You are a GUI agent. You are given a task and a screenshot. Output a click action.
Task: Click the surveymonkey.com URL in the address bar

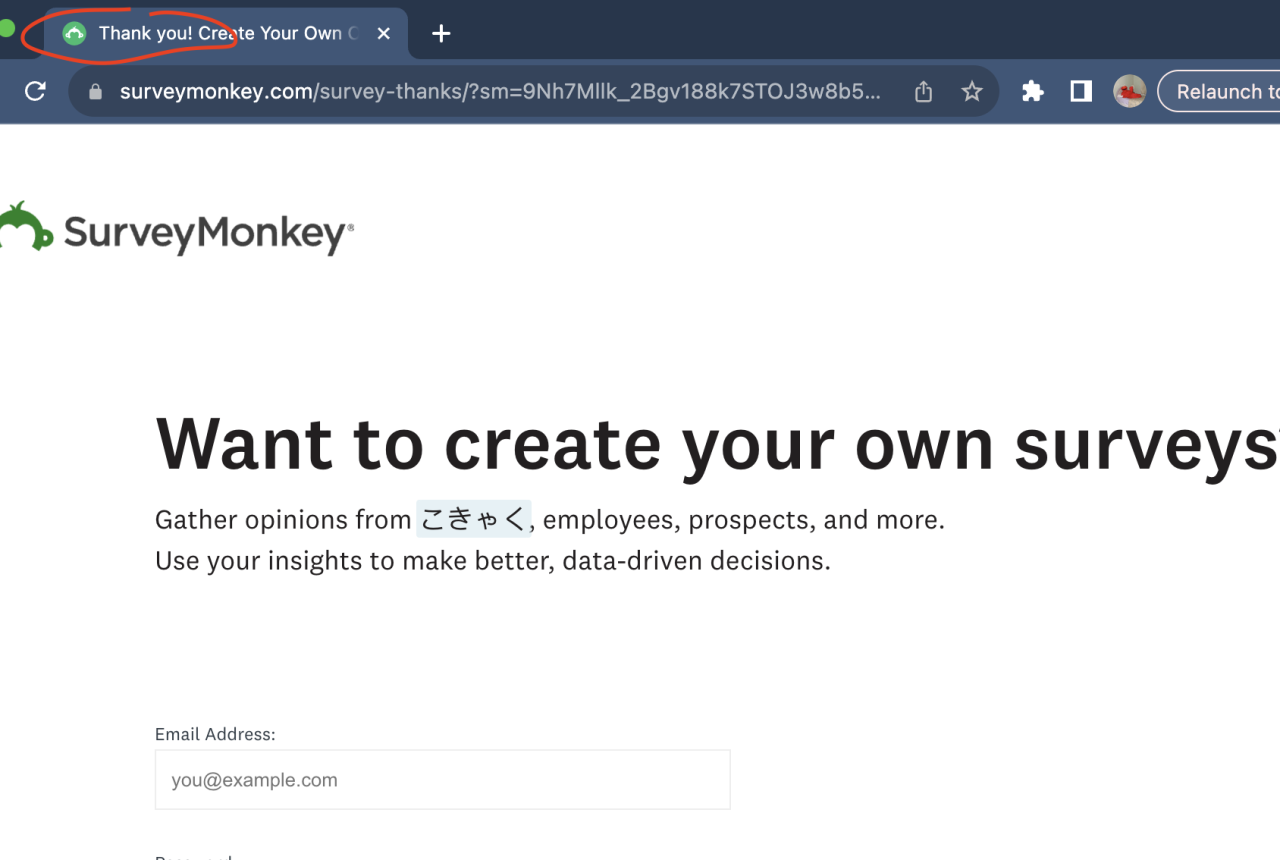click(500, 92)
